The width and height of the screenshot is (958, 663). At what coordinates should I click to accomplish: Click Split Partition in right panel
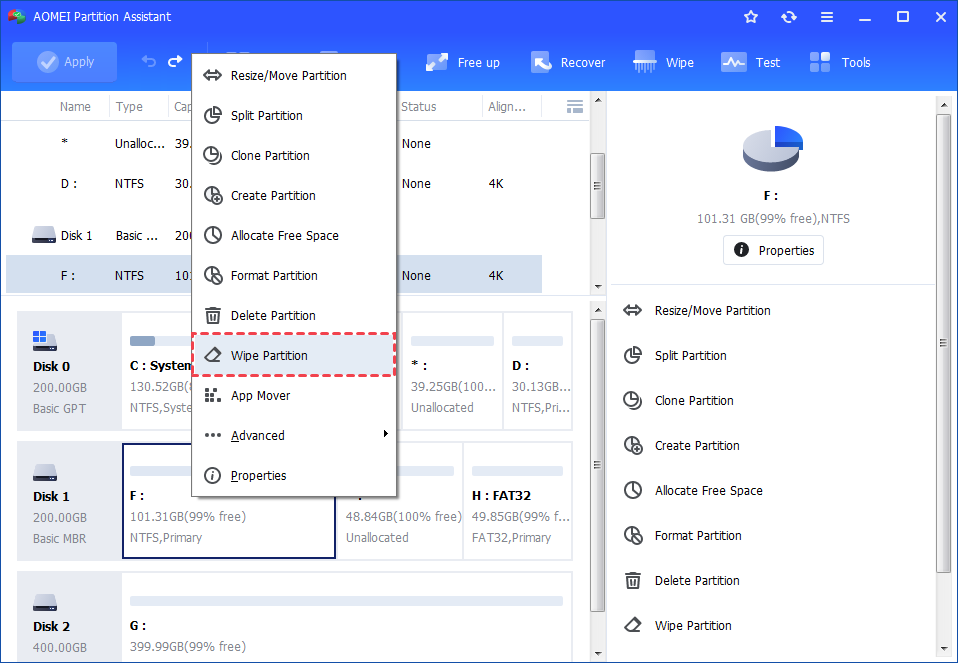690,356
